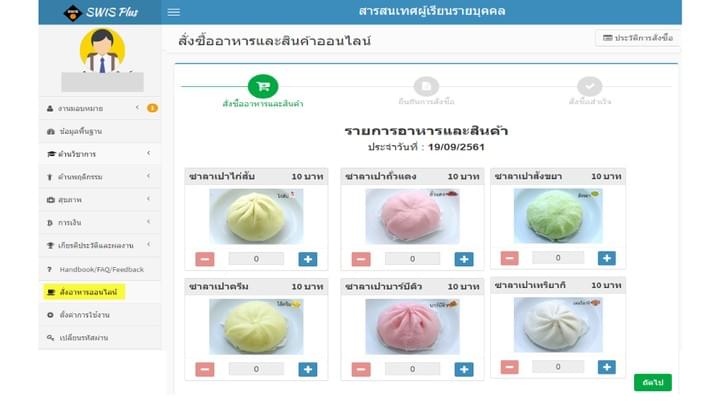Image resolution: width=720 pixels, height=405 pixels.
Task: Click quantity field for ซาลาเปาไก่สับ
Action: (256, 259)
